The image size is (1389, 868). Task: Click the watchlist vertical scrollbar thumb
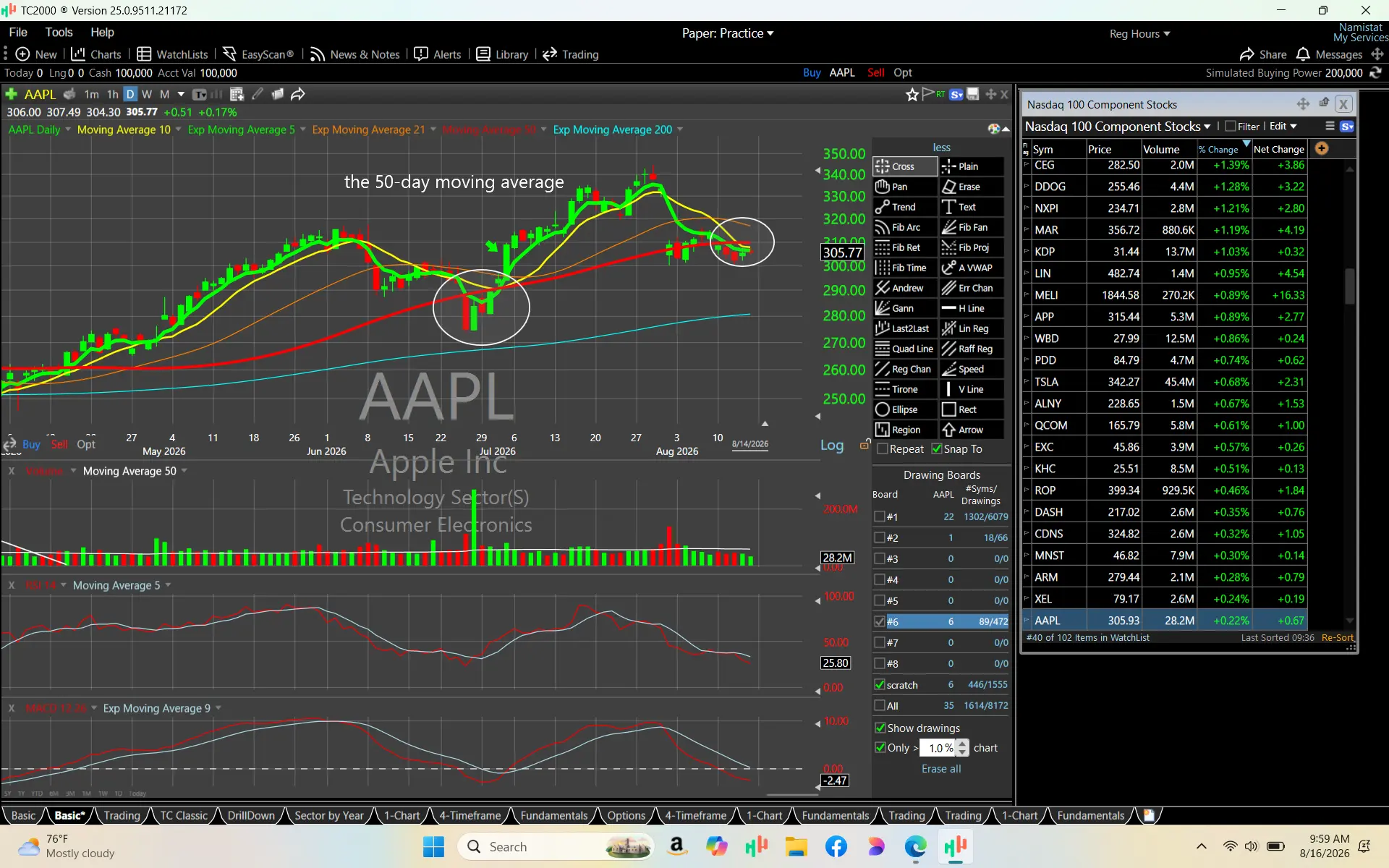pyautogui.click(x=1350, y=286)
